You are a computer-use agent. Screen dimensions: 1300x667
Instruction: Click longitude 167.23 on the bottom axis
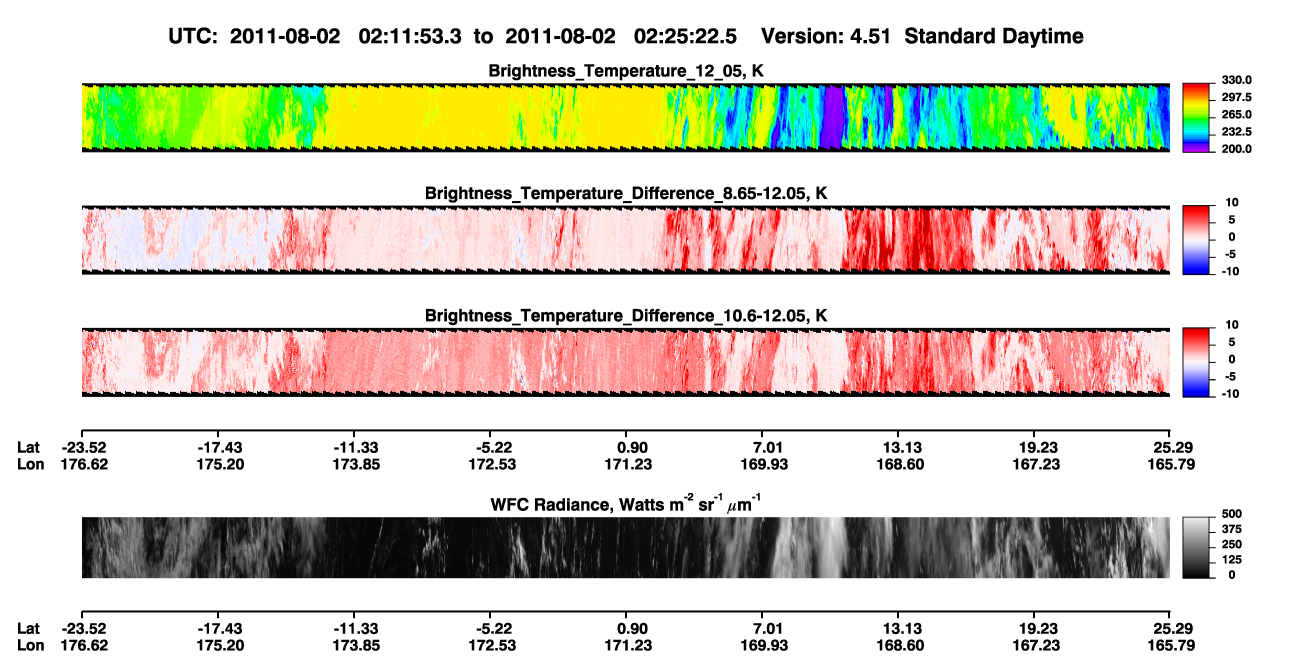pos(1034,645)
